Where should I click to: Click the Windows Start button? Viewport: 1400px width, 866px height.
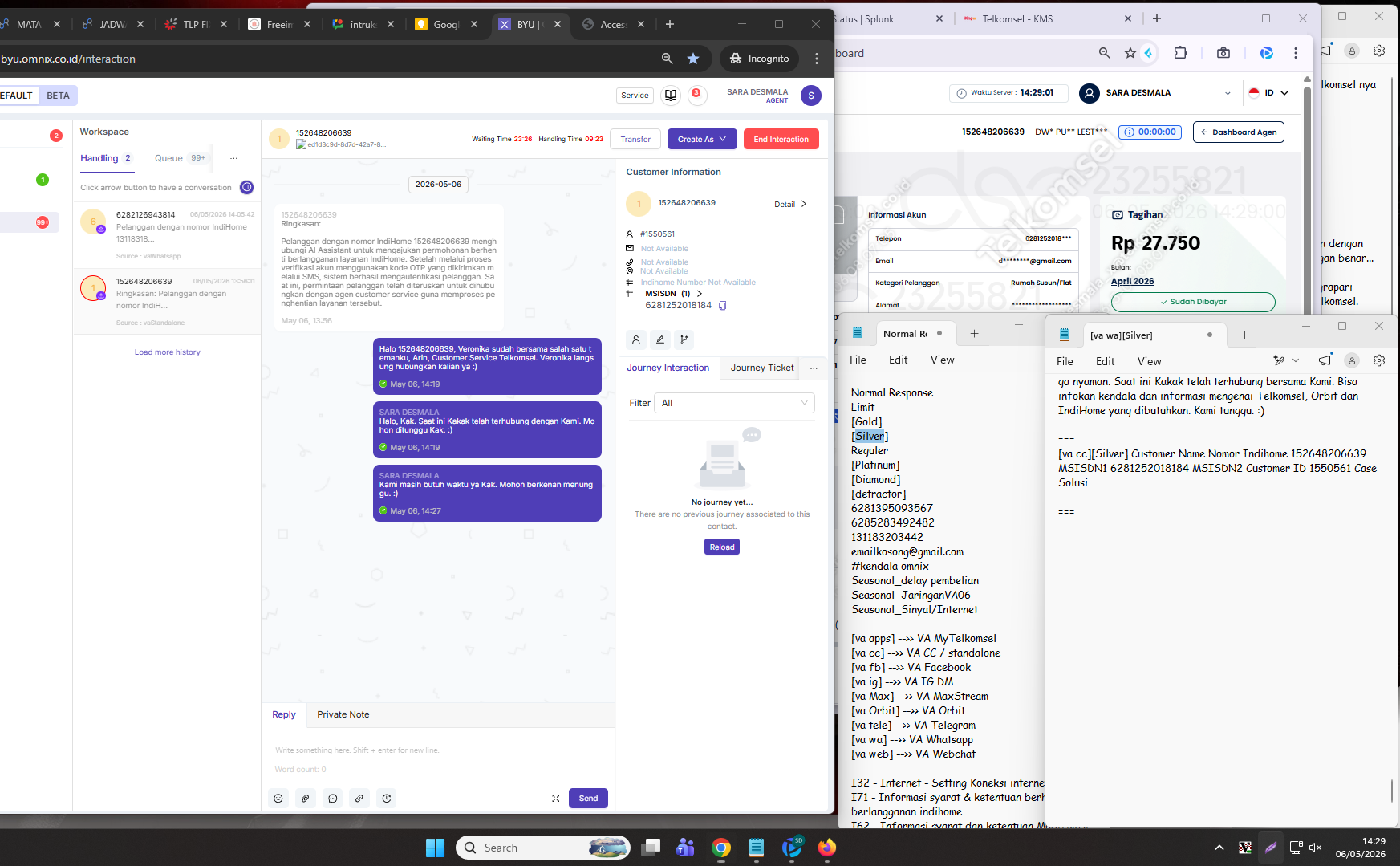point(435,848)
